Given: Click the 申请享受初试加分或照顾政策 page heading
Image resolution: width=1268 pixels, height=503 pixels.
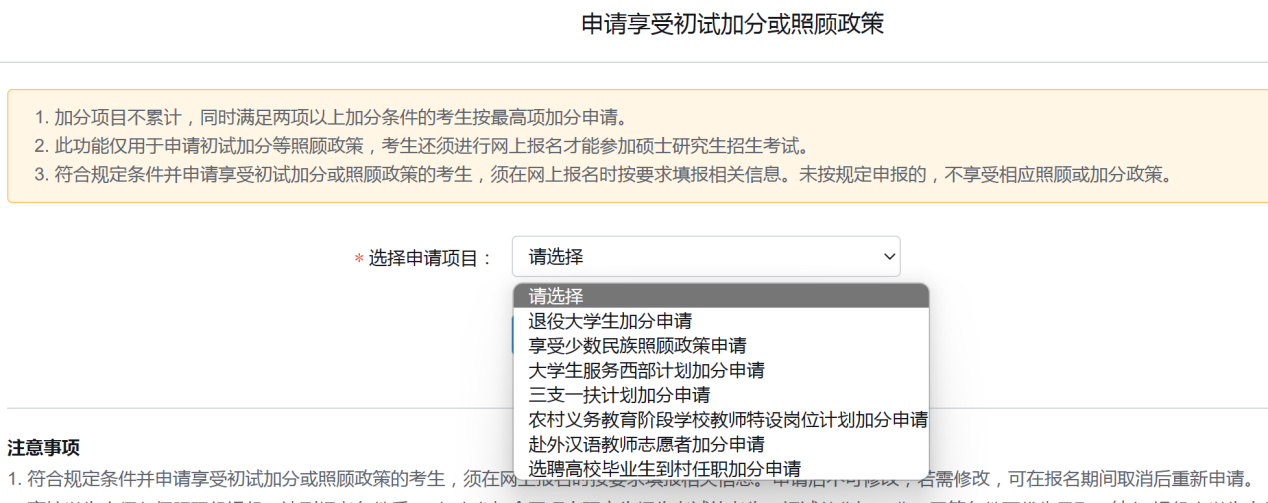Looking at the screenshot, I should pos(732,25).
